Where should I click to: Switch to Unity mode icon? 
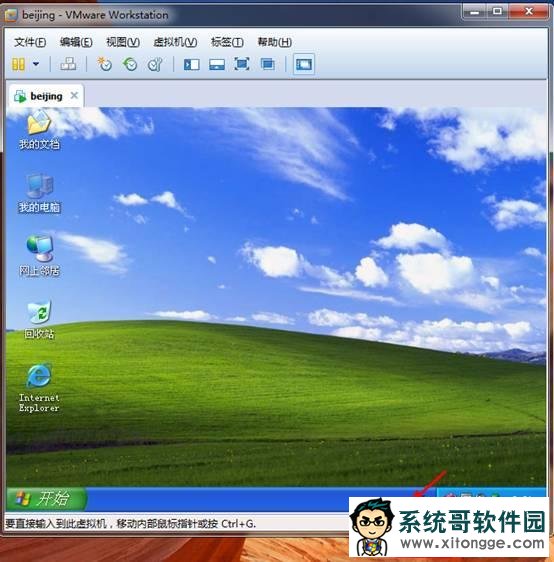click(268, 65)
